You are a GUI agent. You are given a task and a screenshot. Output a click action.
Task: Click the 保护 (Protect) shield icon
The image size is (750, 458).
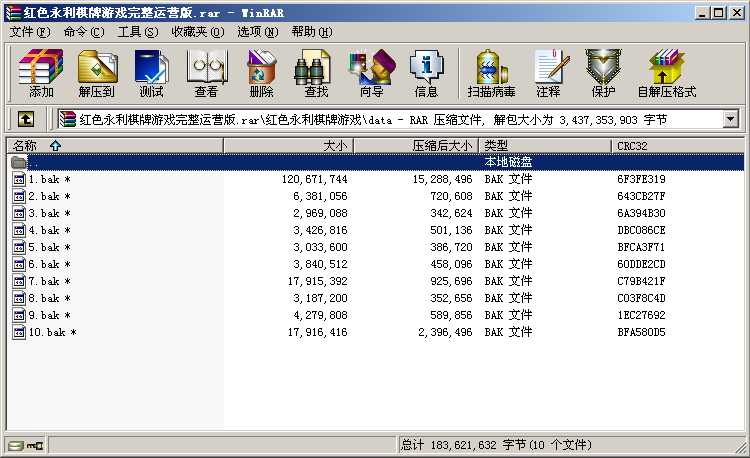[603, 73]
